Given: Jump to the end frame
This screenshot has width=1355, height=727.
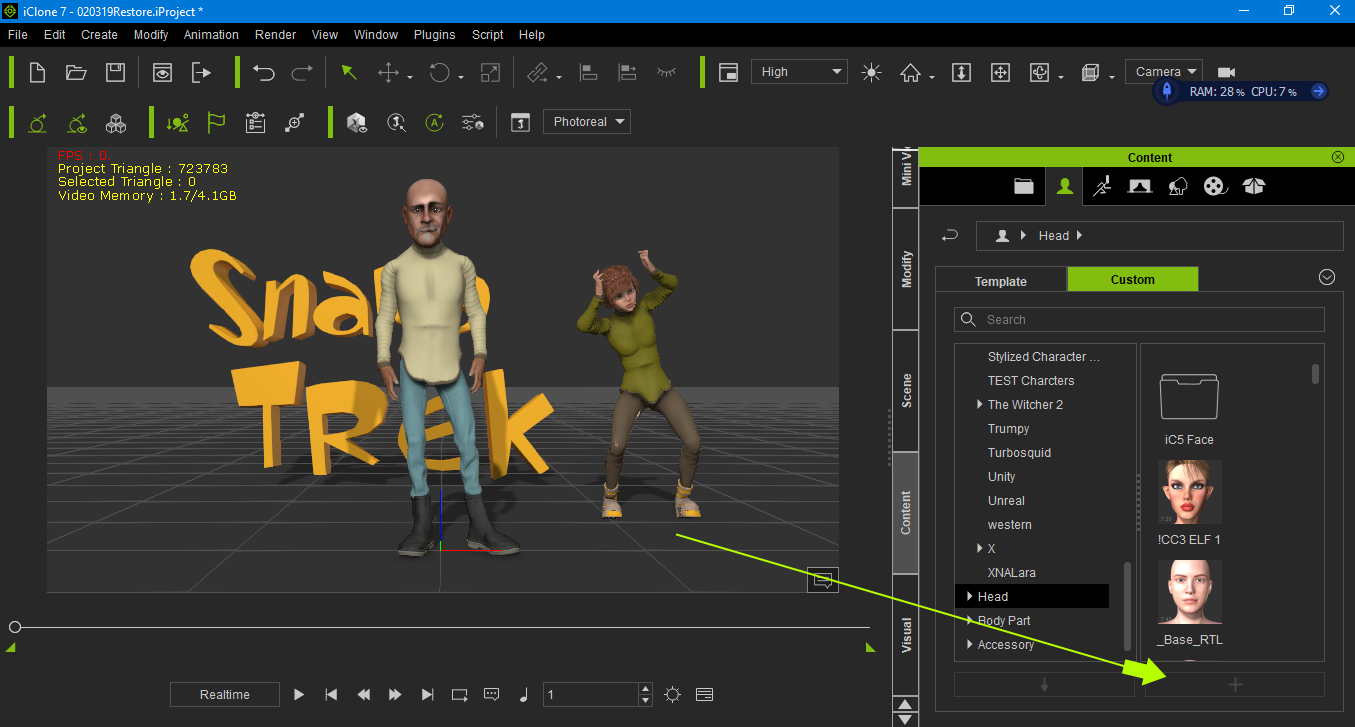Looking at the screenshot, I should pos(428,694).
